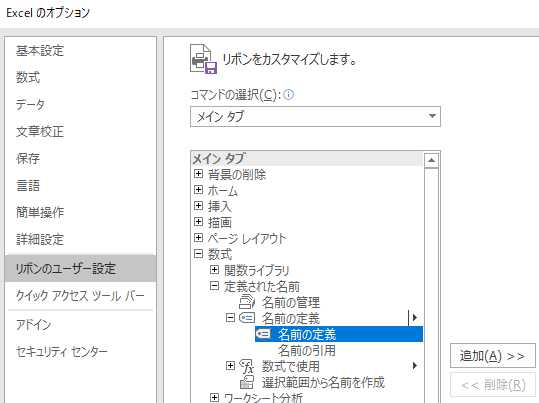Click the info icon next to コマンドの選択

289,95
